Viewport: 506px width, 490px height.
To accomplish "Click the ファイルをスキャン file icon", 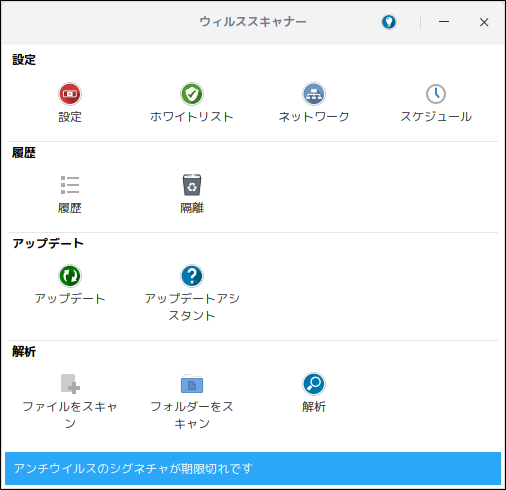I will 70,383.
